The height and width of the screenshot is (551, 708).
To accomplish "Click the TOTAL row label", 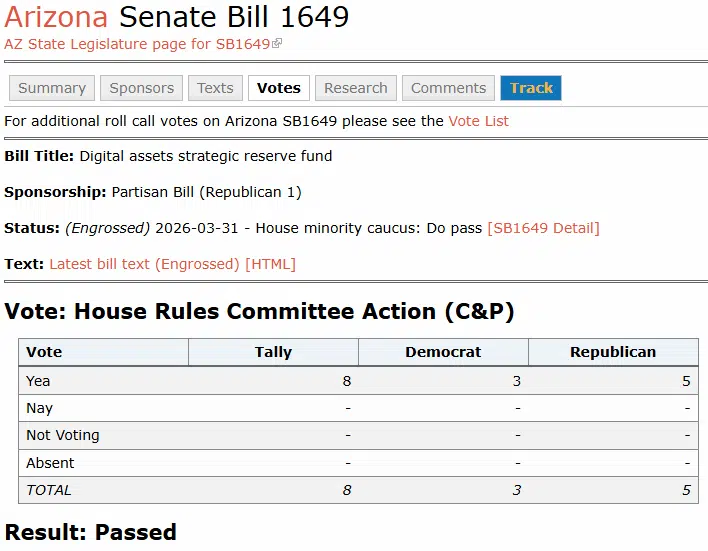I will tap(49, 490).
